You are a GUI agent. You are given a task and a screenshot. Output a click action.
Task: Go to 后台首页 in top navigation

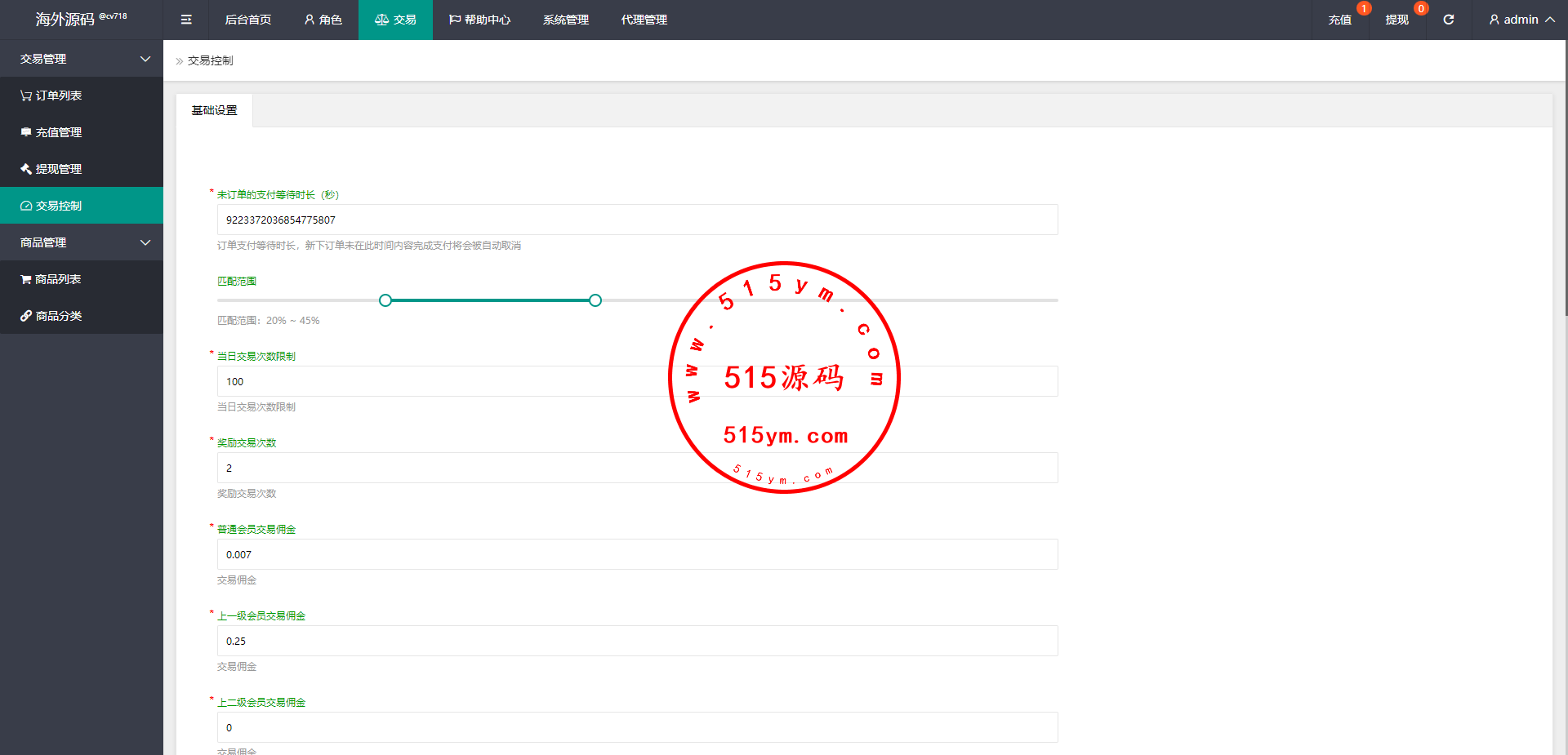[x=247, y=20]
